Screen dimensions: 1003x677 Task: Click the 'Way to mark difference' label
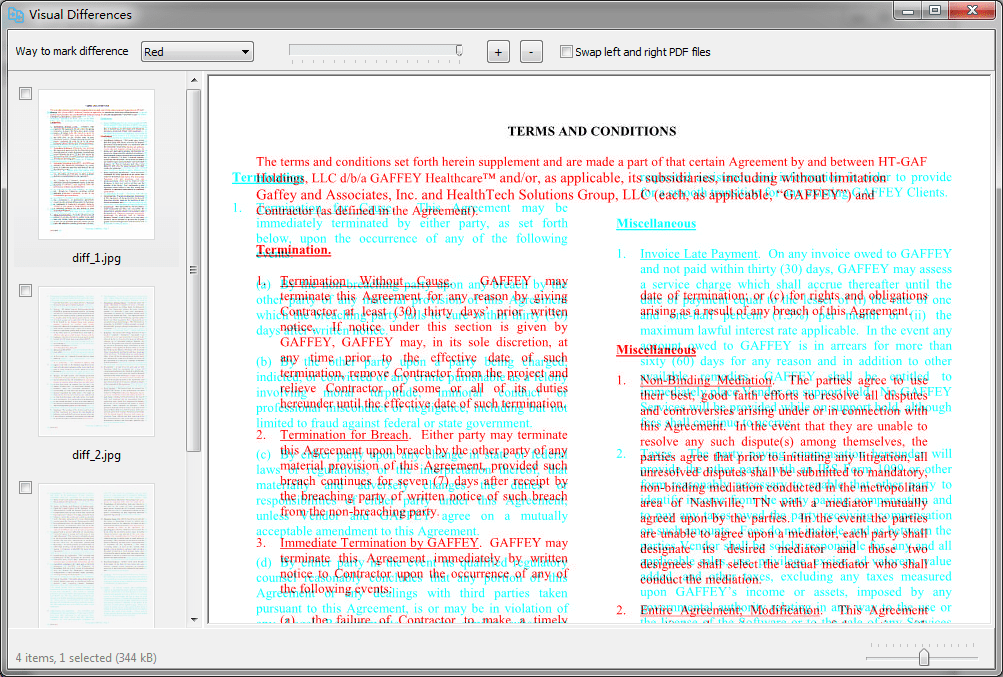click(x=72, y=51)
